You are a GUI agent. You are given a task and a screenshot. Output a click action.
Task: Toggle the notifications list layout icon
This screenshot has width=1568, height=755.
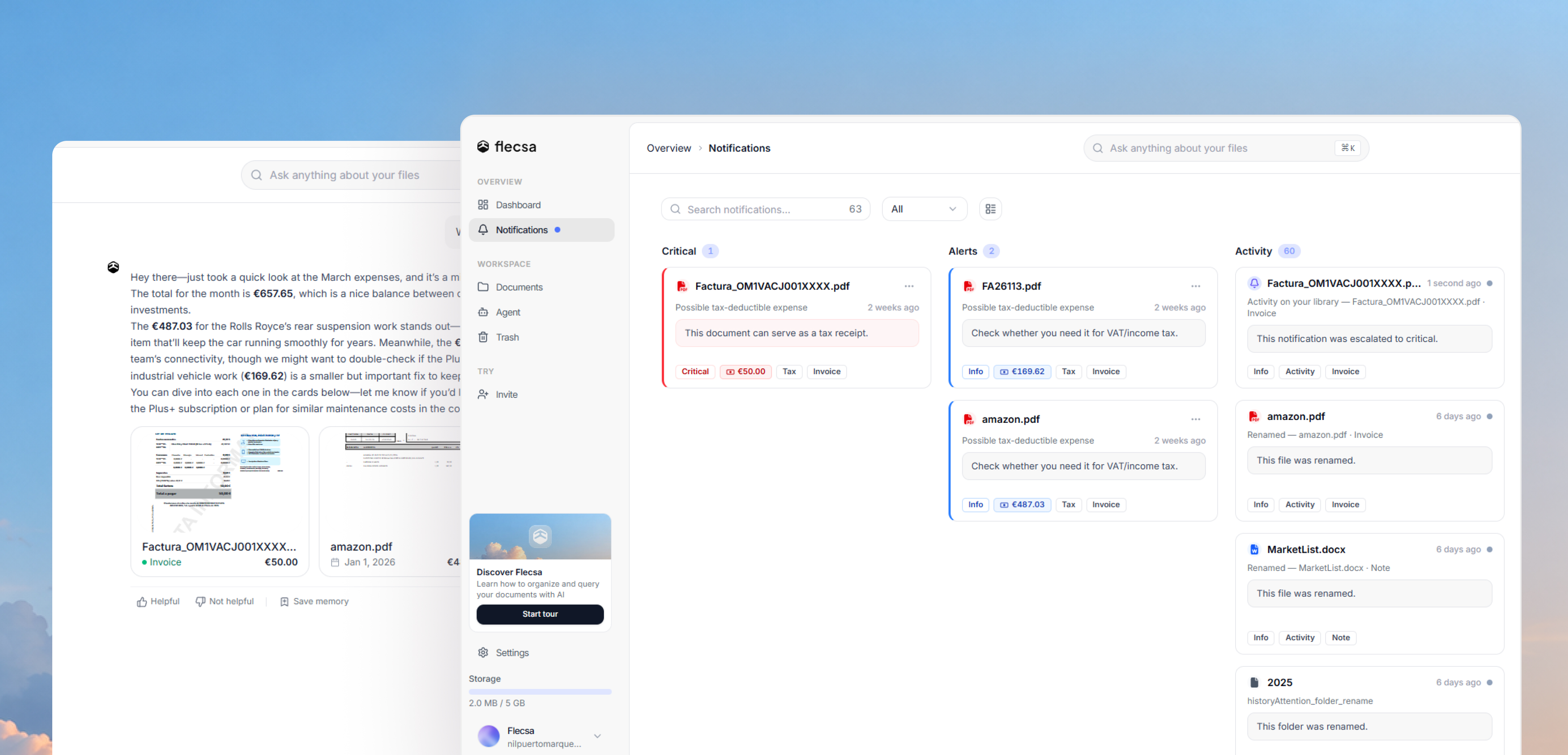991,209
